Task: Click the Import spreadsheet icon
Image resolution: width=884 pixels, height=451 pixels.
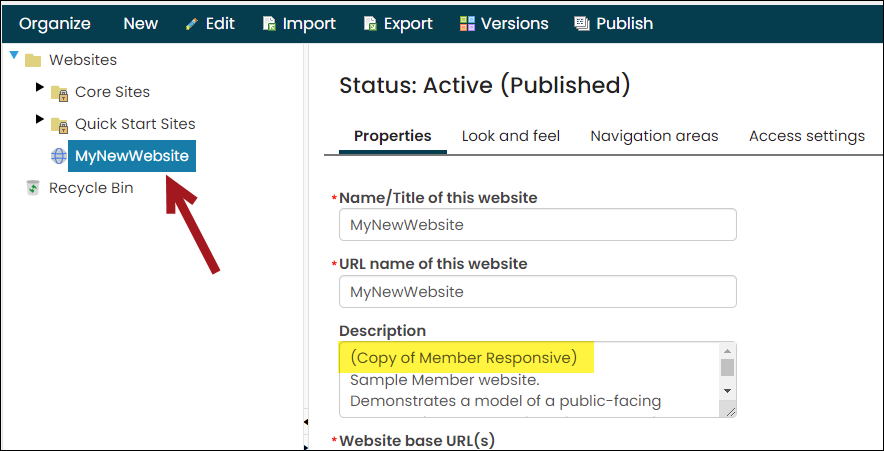Action: point(269,24)
